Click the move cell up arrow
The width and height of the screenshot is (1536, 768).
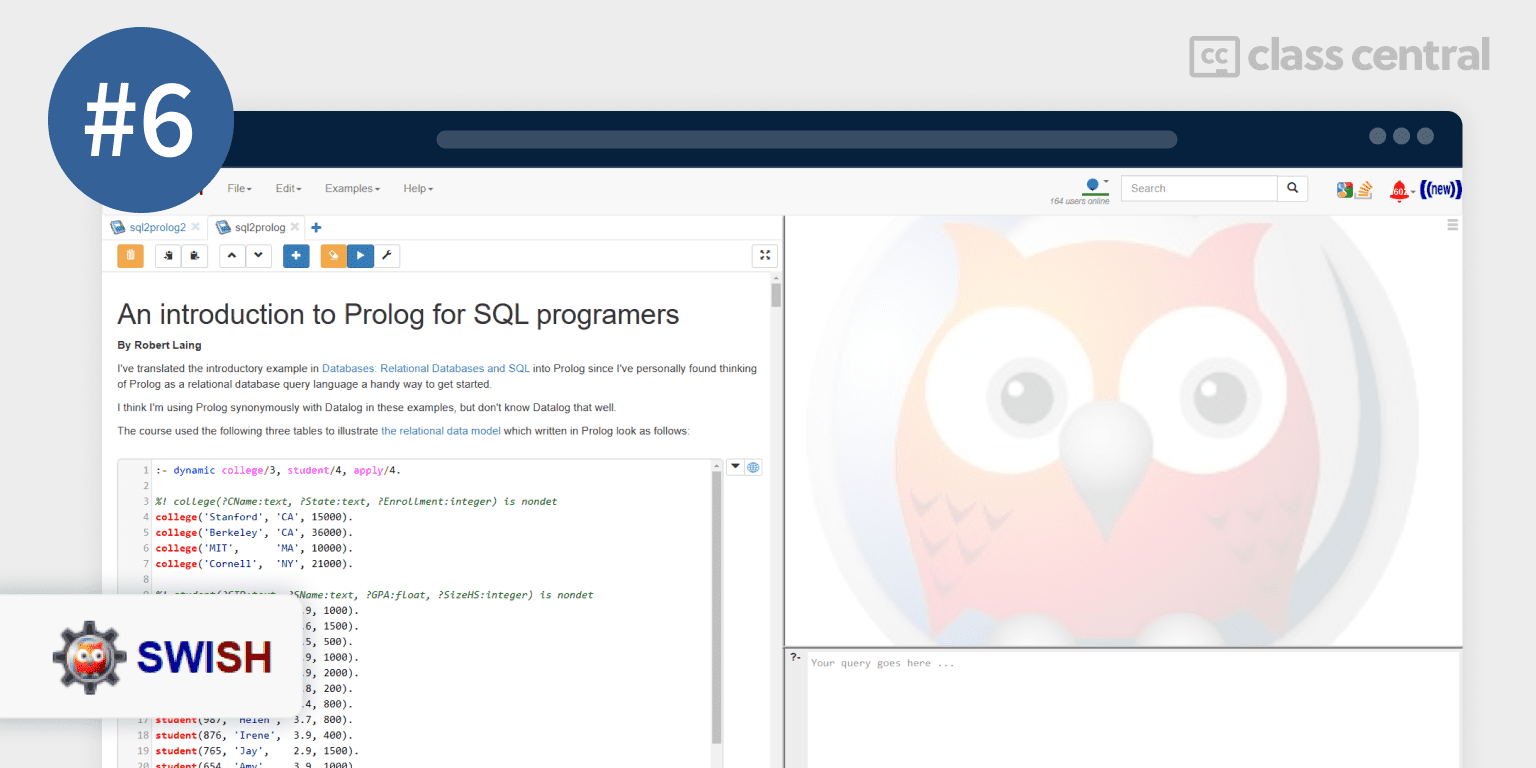point(232,256)
